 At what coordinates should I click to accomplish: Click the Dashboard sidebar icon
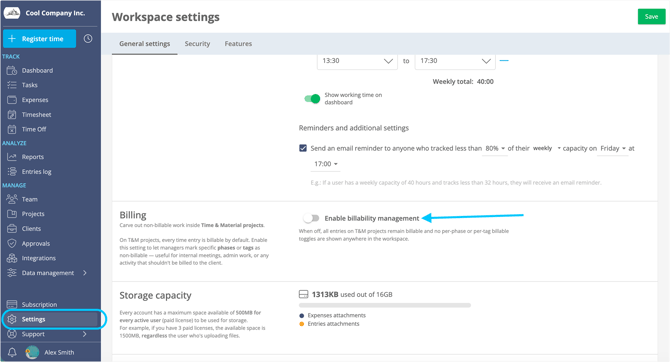click(x=12, y=71)
